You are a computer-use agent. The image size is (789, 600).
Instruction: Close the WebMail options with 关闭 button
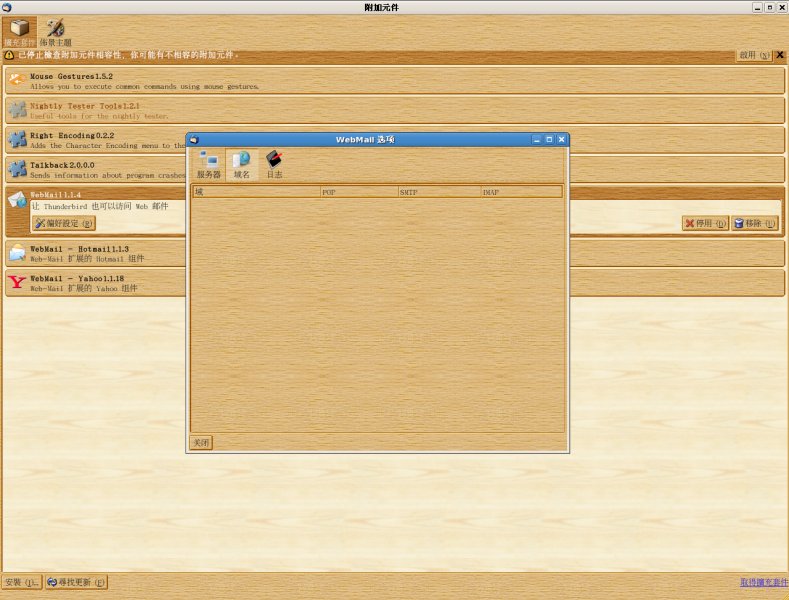(x=201, y=443)
